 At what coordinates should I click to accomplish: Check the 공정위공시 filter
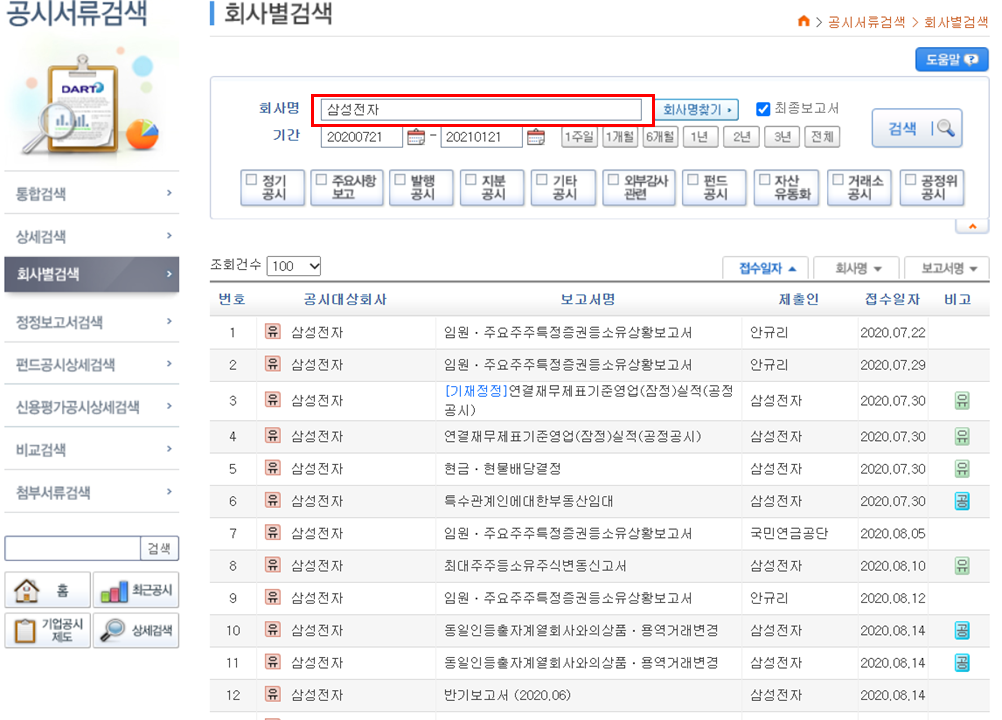(x=911, y=180)
